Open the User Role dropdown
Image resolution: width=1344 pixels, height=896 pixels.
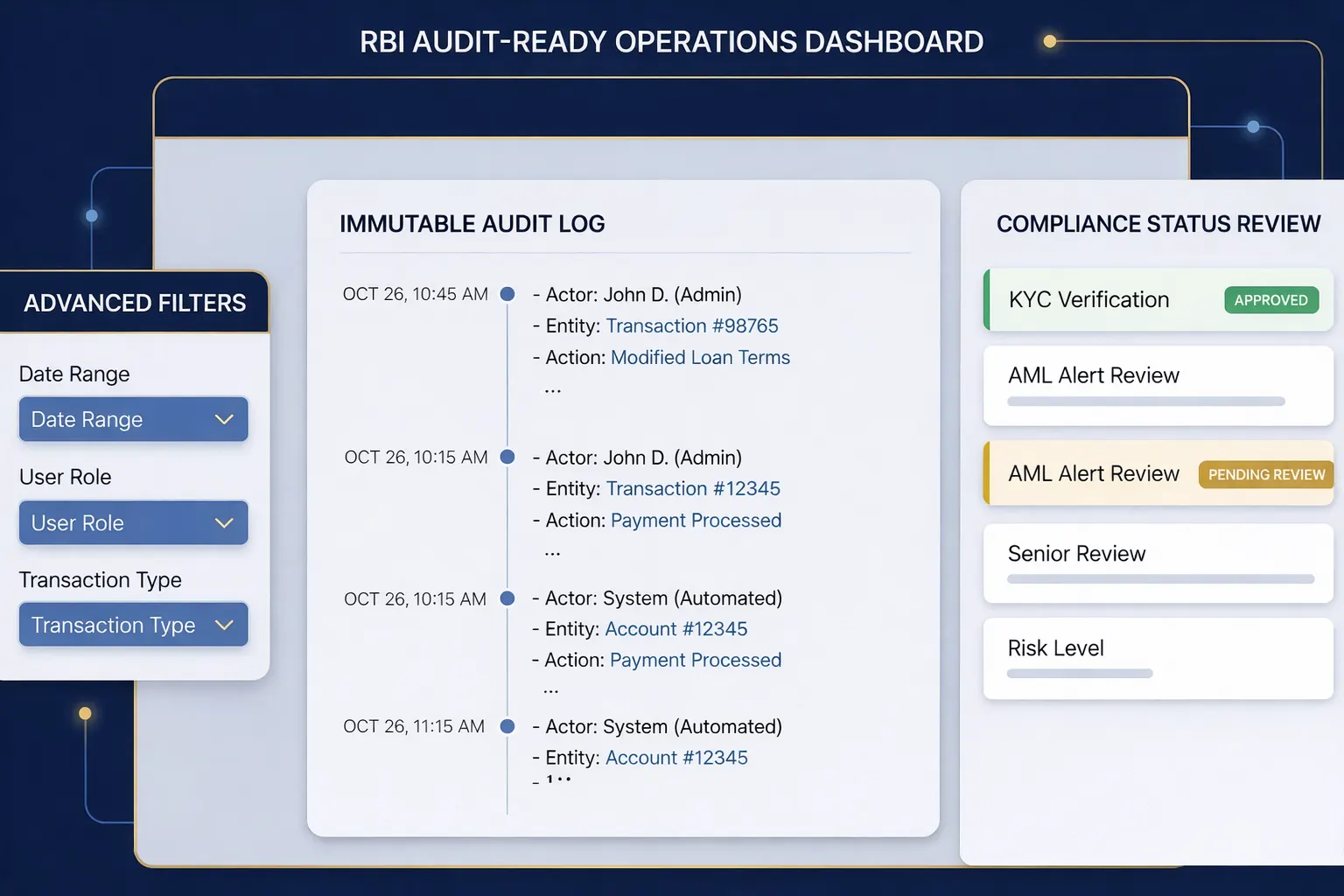click(133, 522)
